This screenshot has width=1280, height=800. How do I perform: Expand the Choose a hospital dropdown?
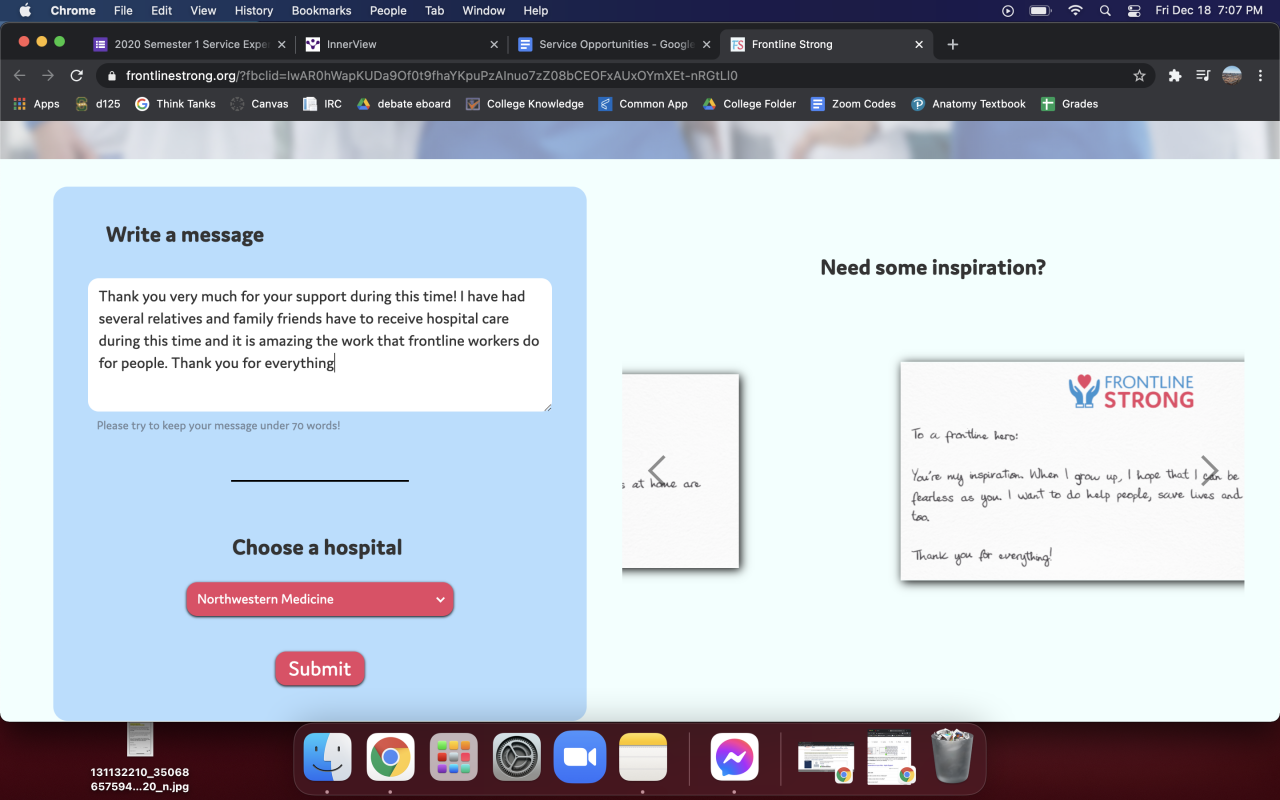click(x=320, y=599)
